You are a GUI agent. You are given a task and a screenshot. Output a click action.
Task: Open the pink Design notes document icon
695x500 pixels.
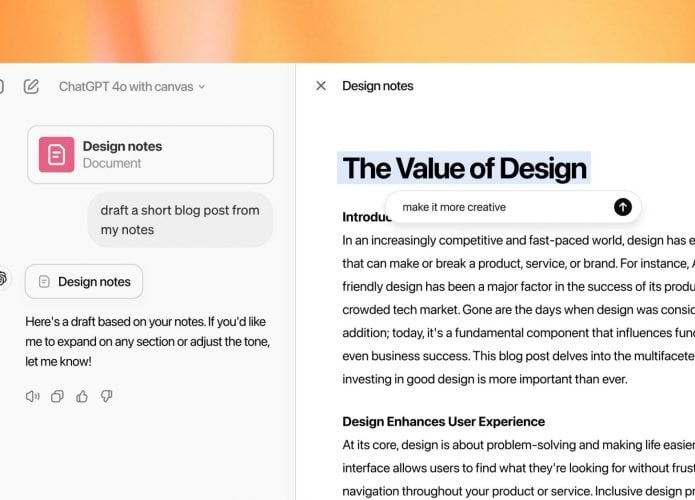[57, 154]
